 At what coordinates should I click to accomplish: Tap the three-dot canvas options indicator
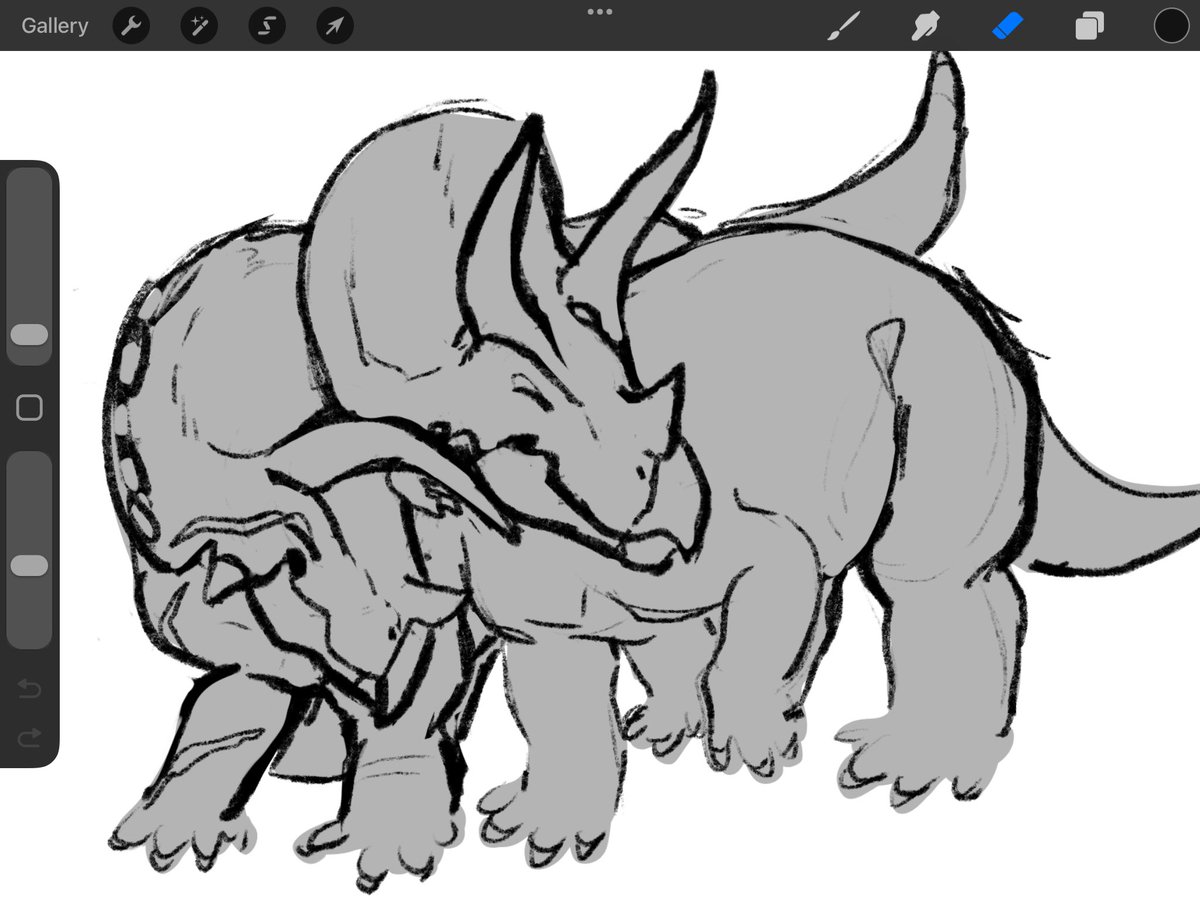coord(600,12)
